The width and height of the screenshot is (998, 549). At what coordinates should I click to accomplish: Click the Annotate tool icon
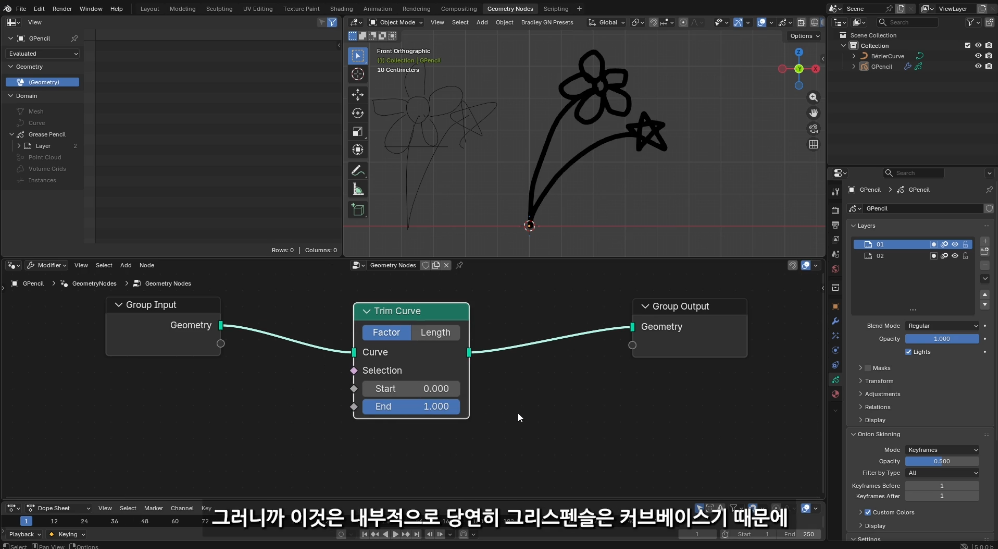pos(358,170)
